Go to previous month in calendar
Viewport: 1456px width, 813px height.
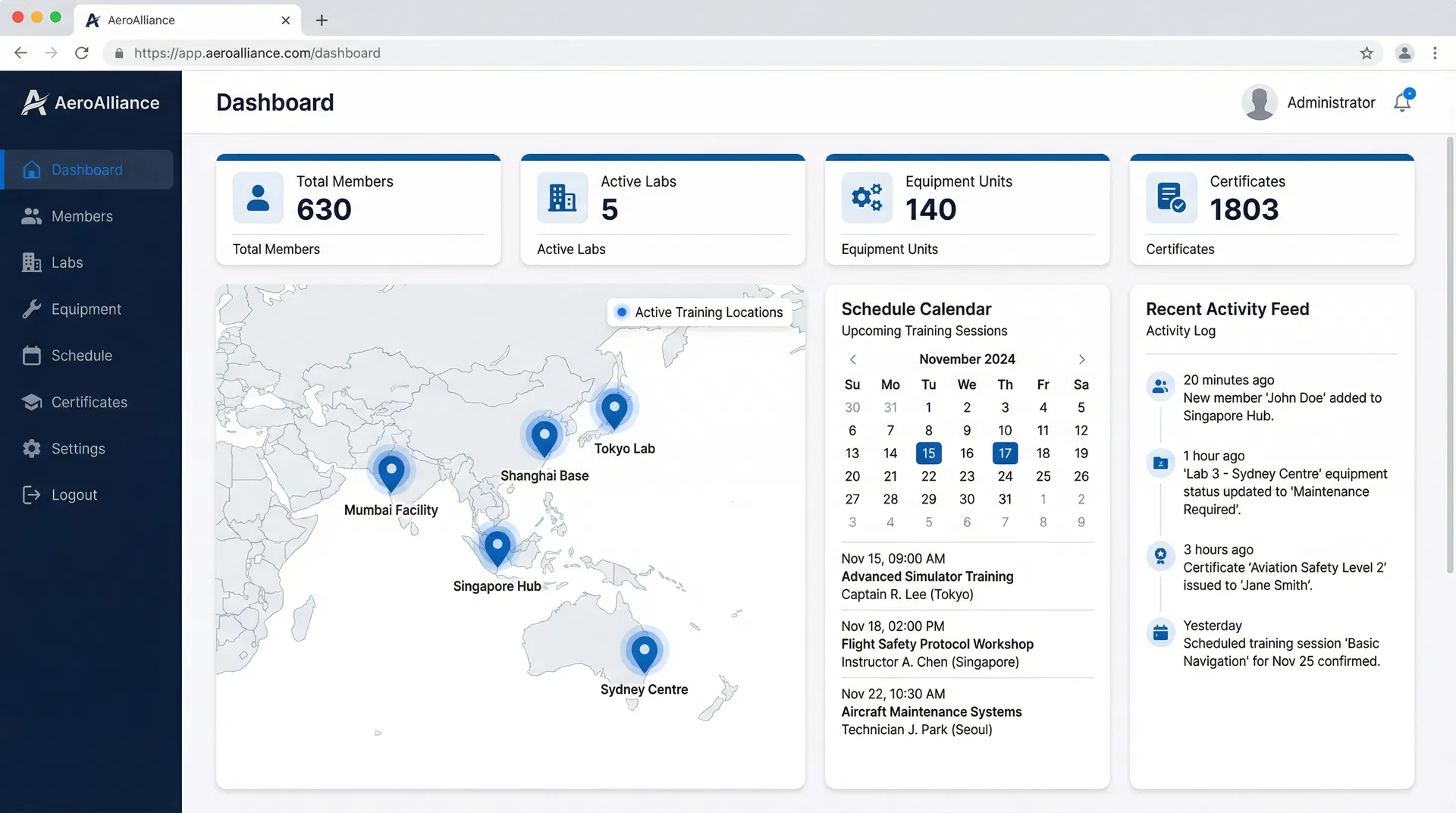pos(853,359)
